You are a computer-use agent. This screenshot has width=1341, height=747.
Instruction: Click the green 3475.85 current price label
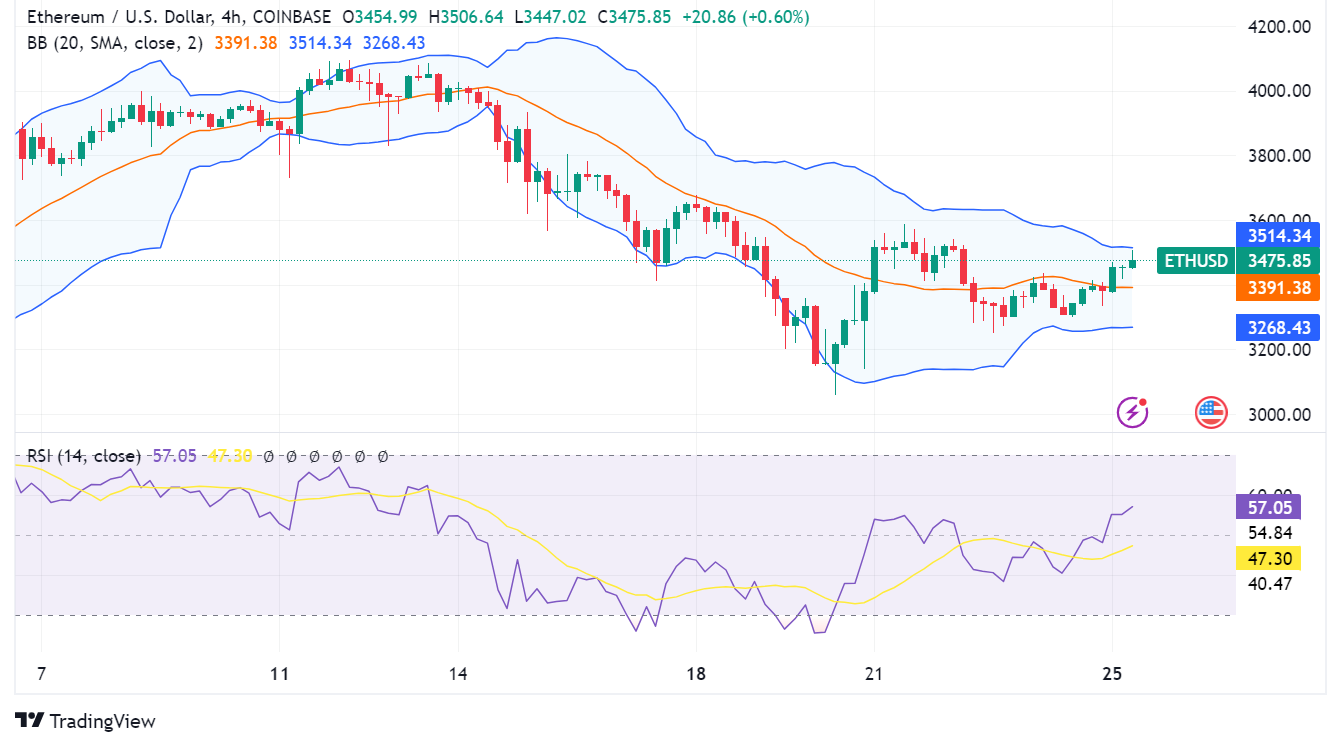tap(1277, 261)
